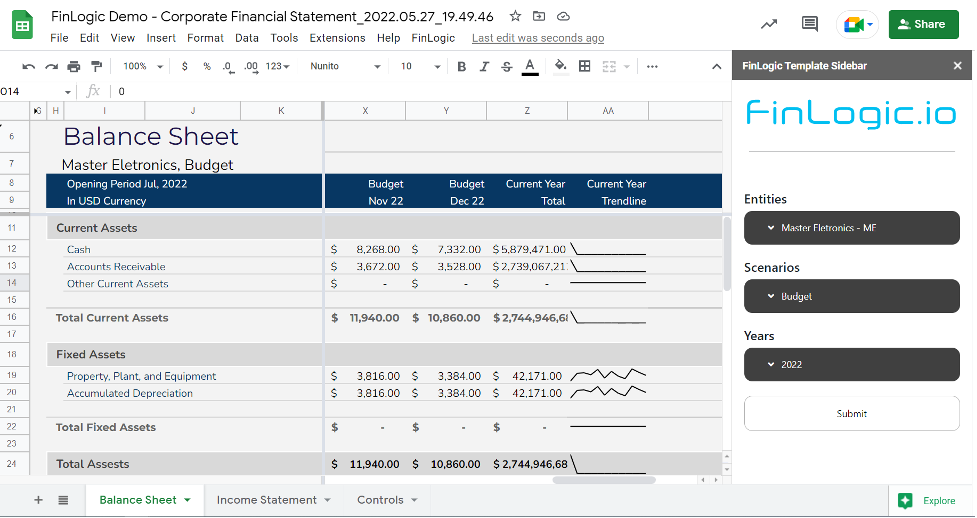The height and width of the screenshot is (518, 977).
Task: Open the number format 123 dropdown
Action: point(277,66)
